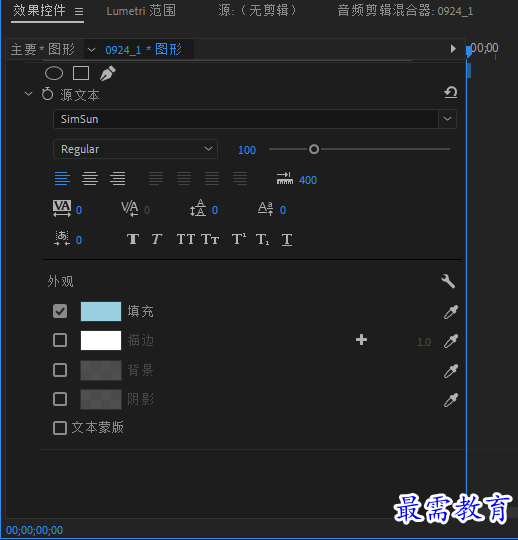518x540 pixels.
Task: Justify text with last line centered
Action: click(x=184, y=179)
